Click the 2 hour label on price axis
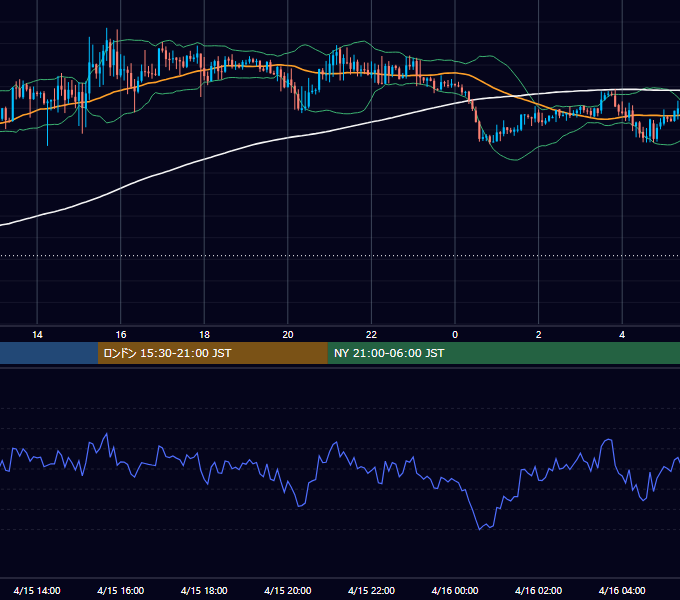The width and height of the screenshot is (680, 600). [x=539, y=335]
